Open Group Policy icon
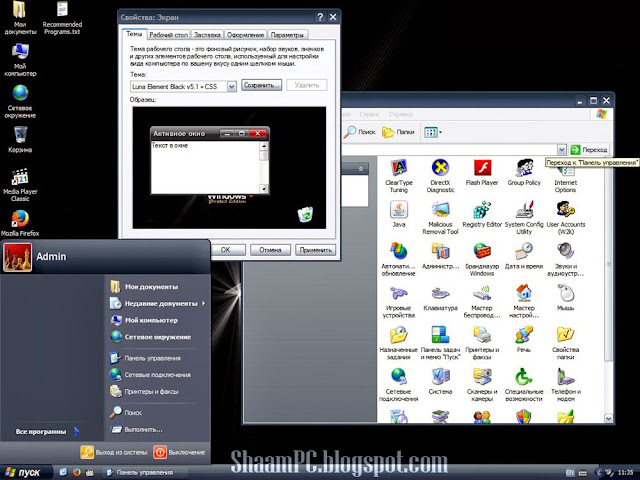640x480 pixels. pos(524,173)
